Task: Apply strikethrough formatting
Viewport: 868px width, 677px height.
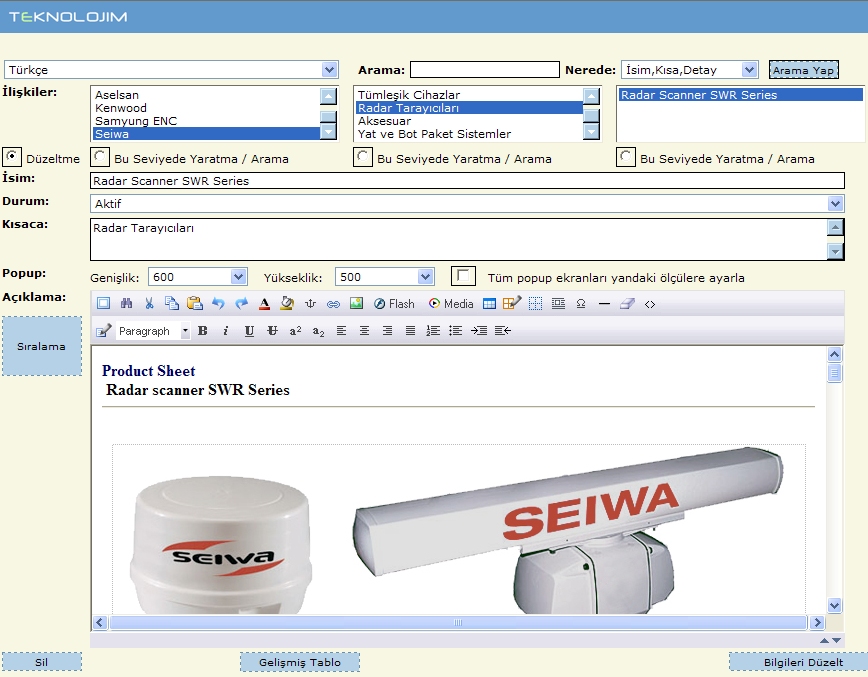Action: click(x=272, y=330)
